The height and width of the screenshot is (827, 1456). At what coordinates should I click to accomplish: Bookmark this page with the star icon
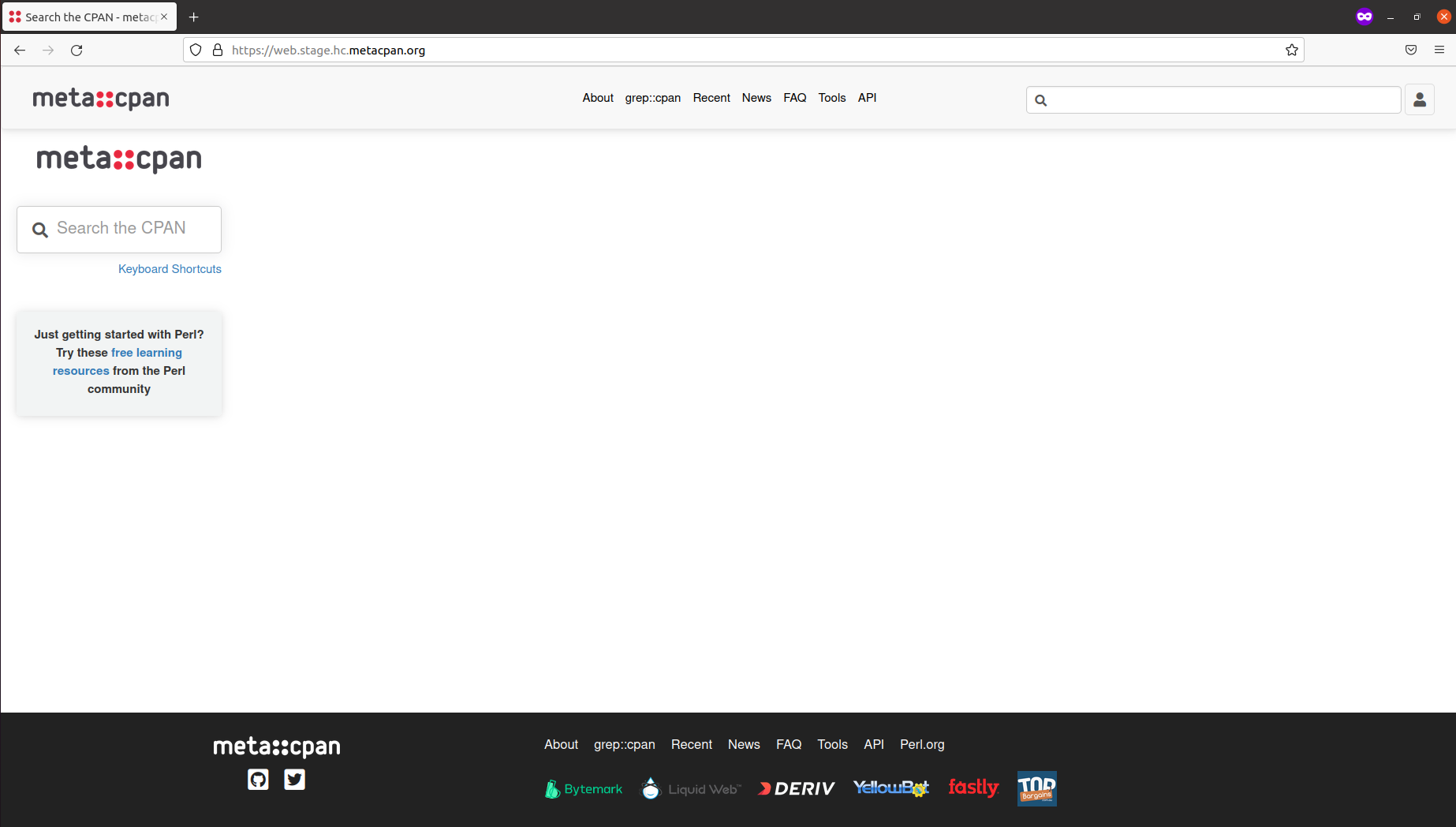pos(1292,50)
